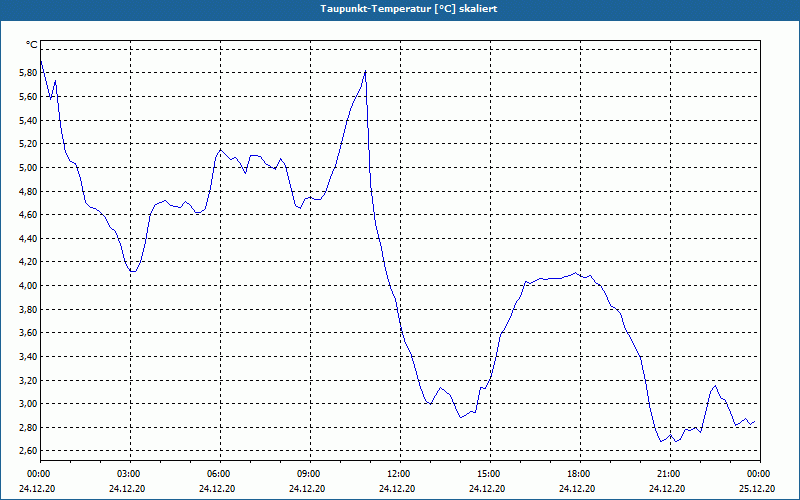Click the '5,40' y-axis value
This screenshot has height=500, width=800.
pyautogui.click(x=28, y=120)
